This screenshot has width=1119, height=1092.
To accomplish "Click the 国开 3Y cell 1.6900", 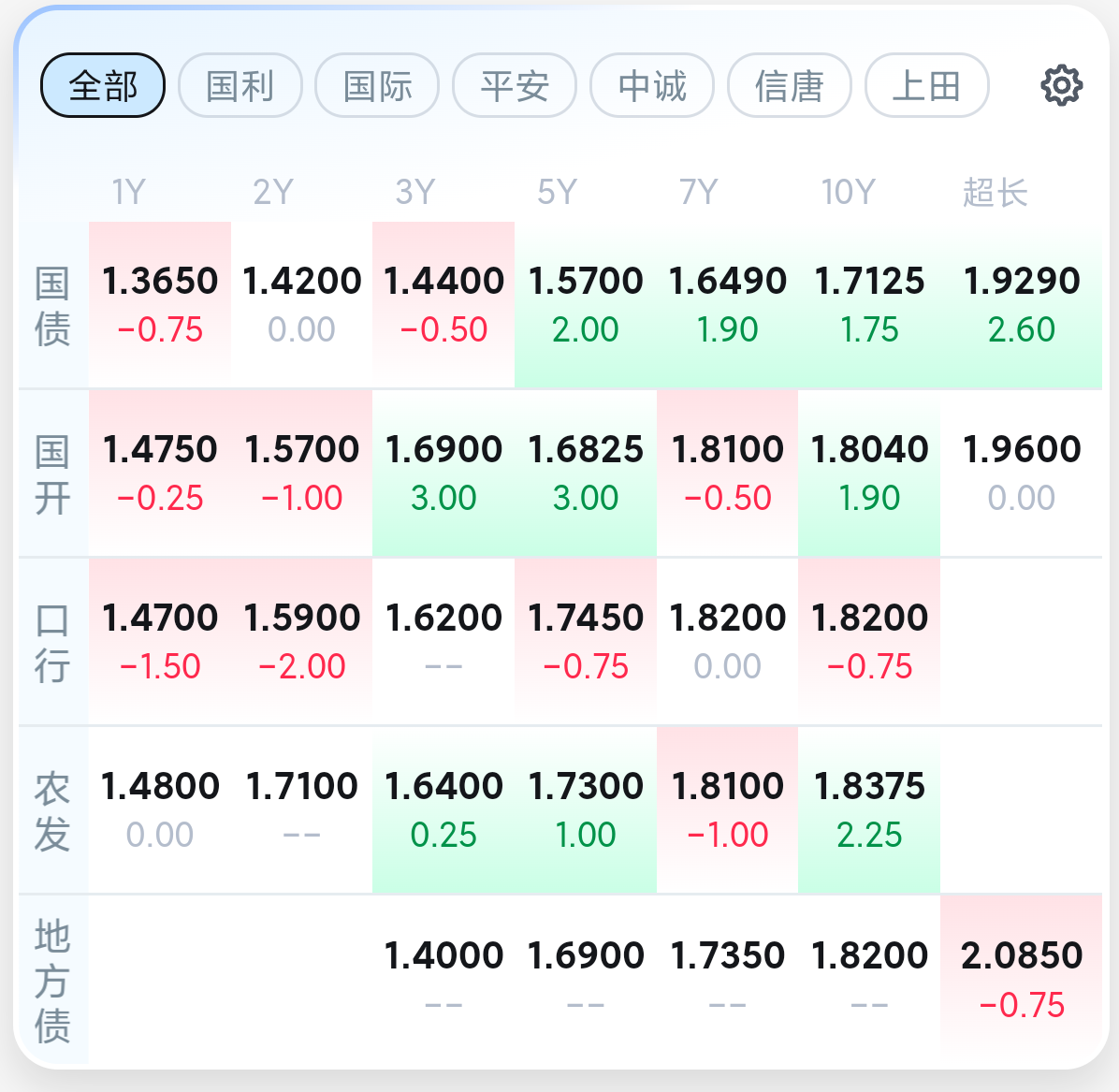I will pos(443,473).
